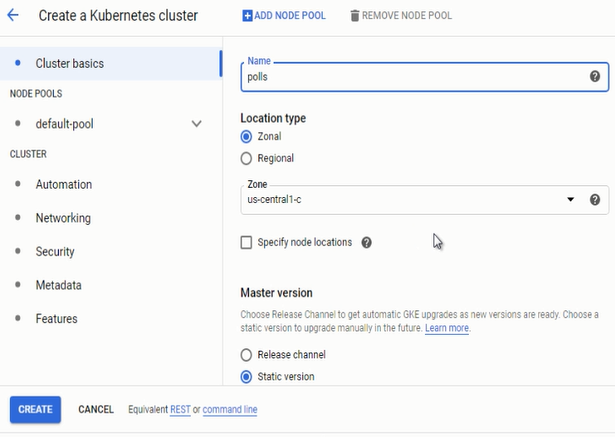Click the REMOVE NODE POOL label
This screenshot has width=615, height=437.
(407, 16)
